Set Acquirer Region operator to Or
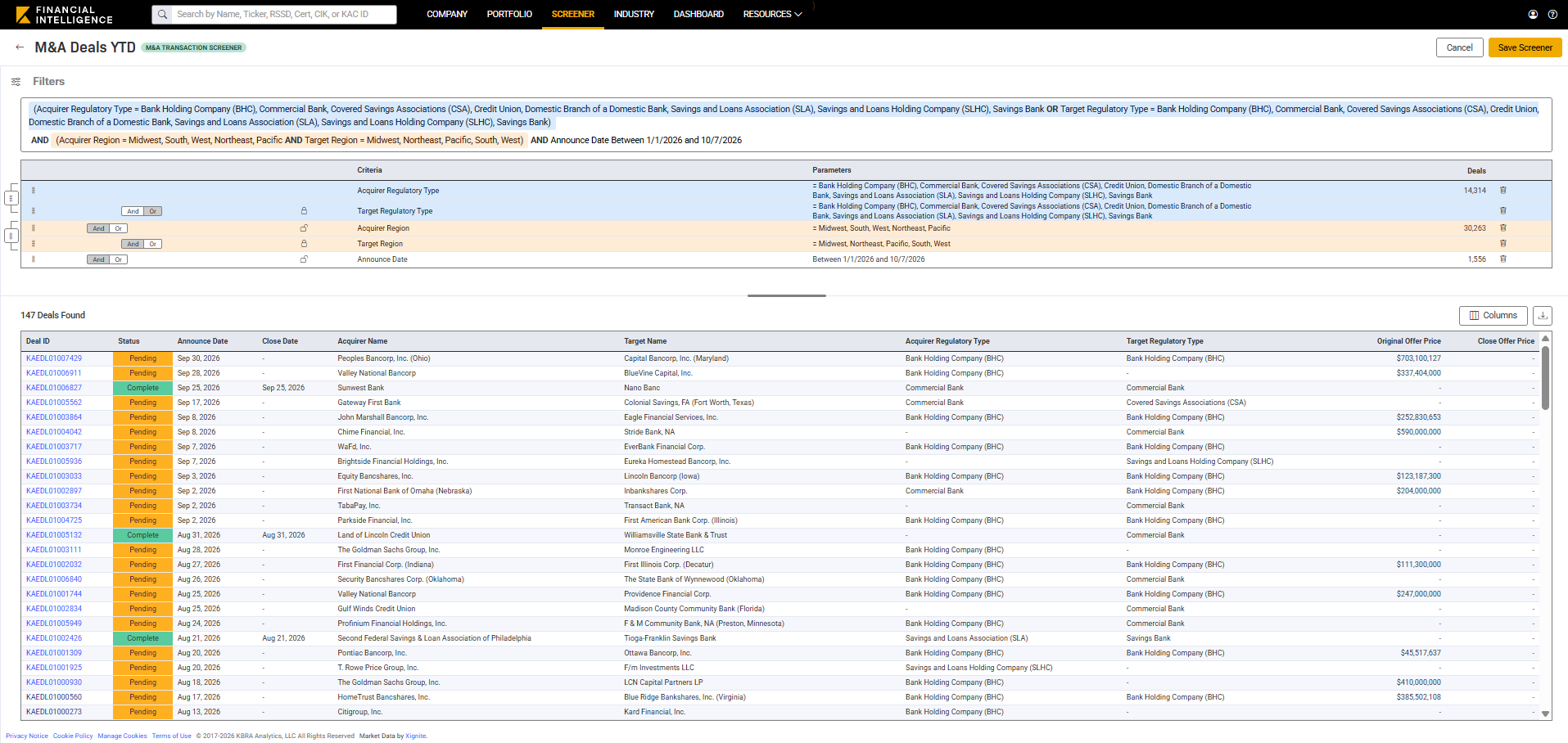 [119, 228]
